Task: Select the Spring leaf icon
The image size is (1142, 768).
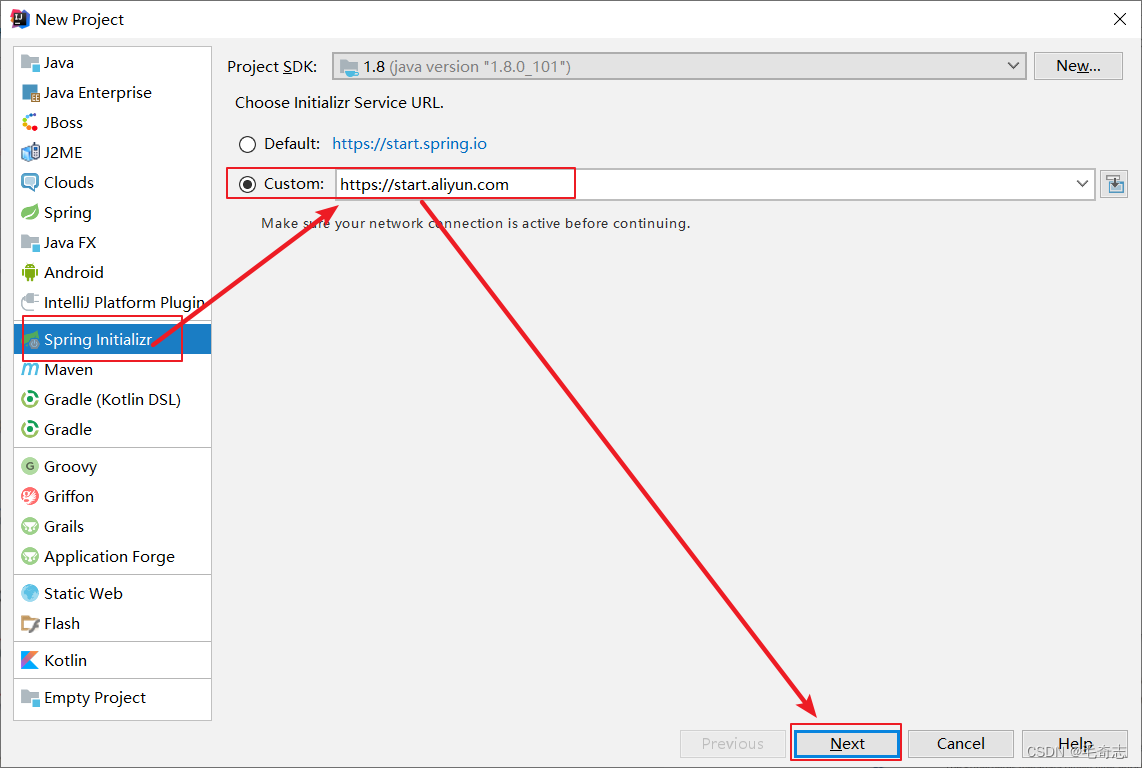Action: 30,212
